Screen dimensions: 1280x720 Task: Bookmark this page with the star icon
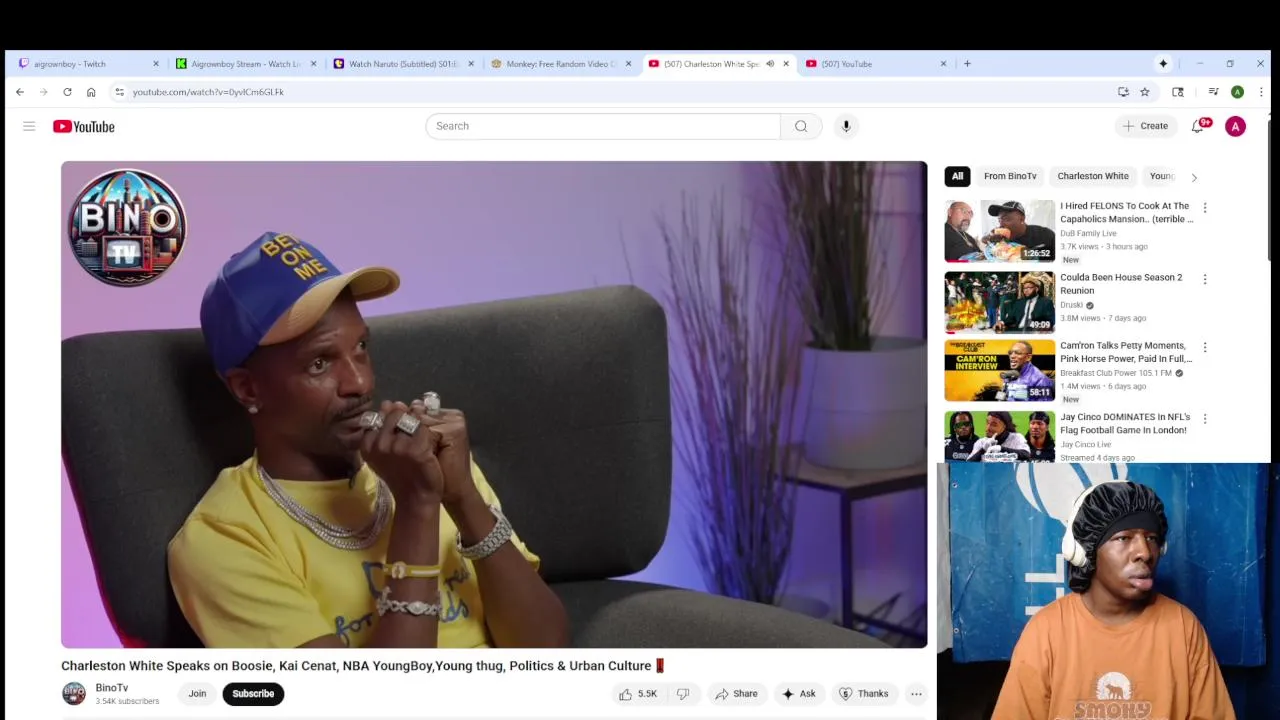(1145, 92)
